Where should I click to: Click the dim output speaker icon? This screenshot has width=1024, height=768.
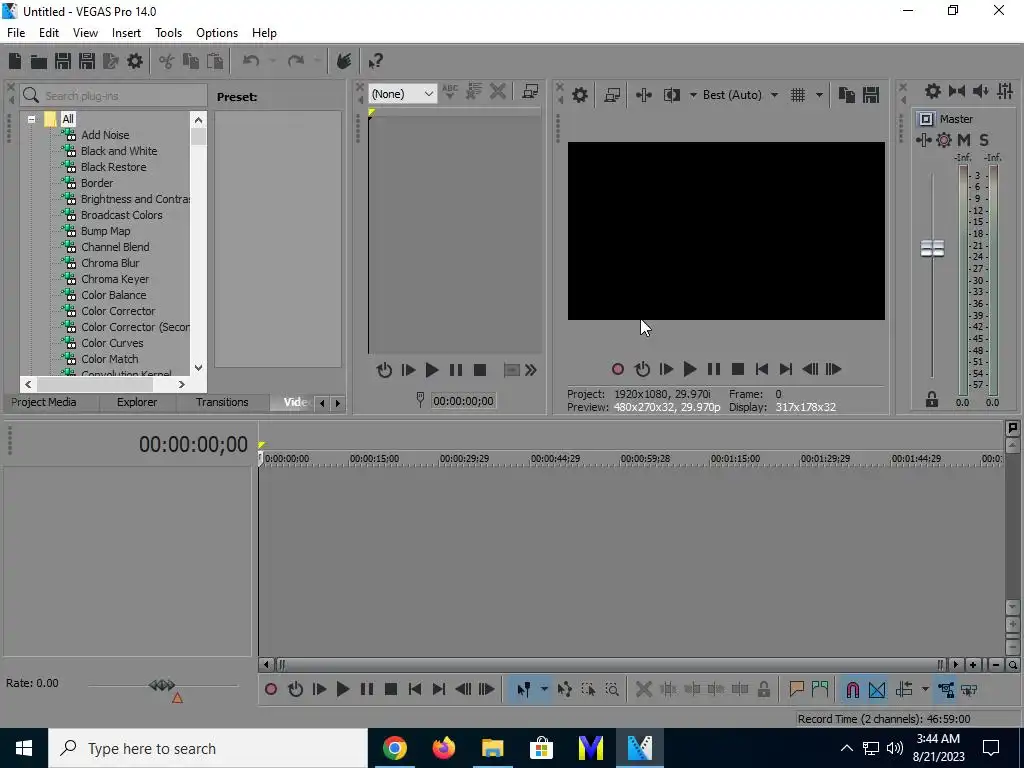980,91
